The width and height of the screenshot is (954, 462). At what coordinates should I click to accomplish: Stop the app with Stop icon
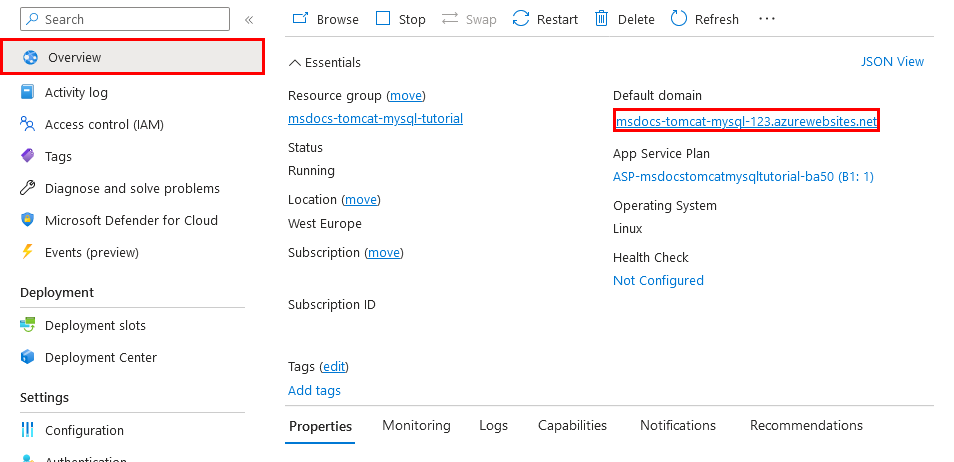point(383,19)
